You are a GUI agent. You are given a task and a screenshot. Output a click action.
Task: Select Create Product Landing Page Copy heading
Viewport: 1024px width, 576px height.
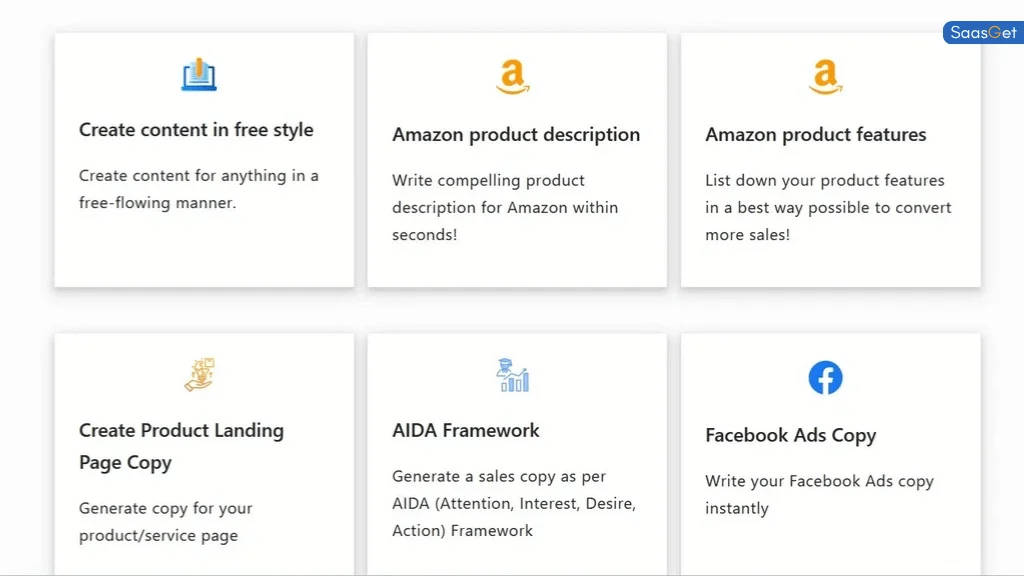(x=182, y=446)
